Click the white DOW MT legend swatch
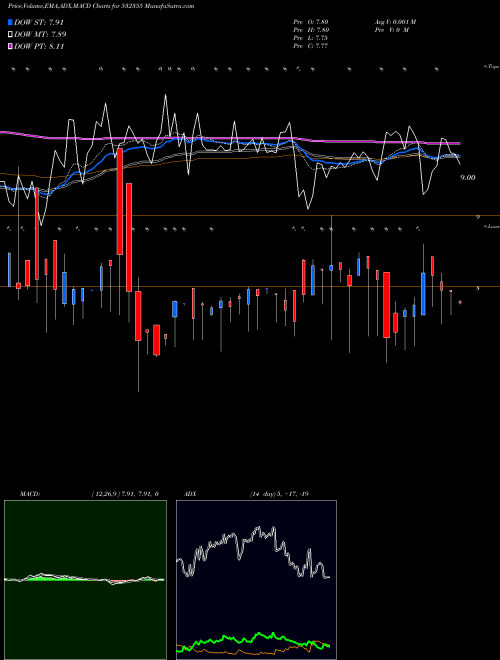Viewport: 500px width, 660px height. [11, 35]
